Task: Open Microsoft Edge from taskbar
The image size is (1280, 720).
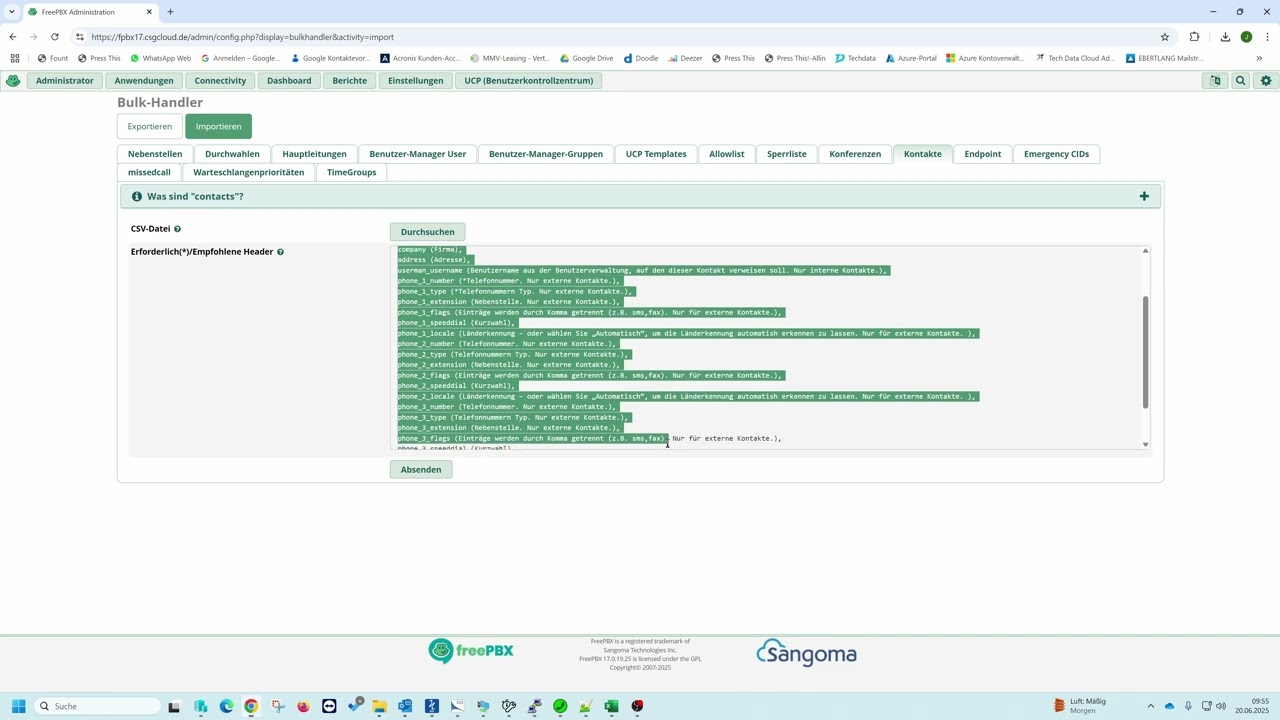Action: pyautogui.click(x=226, y=706)
